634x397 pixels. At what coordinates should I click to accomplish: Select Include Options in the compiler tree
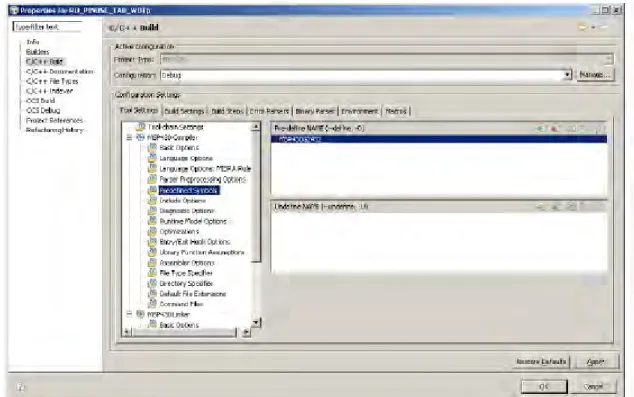182,201
